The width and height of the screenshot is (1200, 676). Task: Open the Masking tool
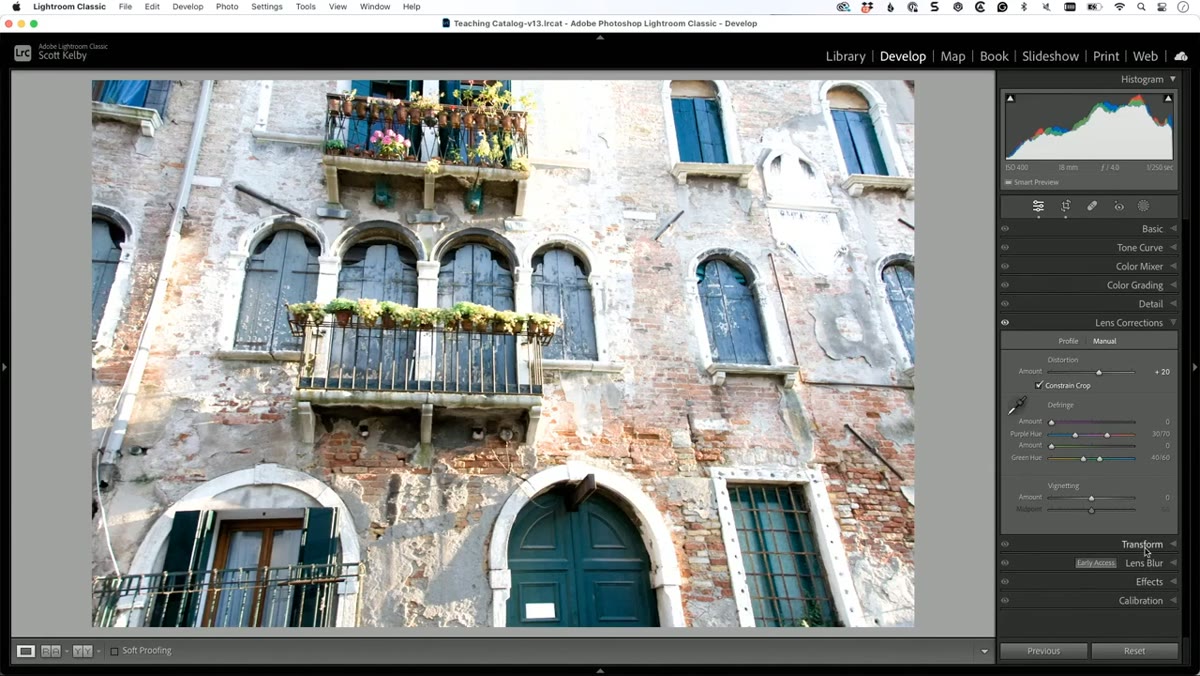[x=1144, y=206]
